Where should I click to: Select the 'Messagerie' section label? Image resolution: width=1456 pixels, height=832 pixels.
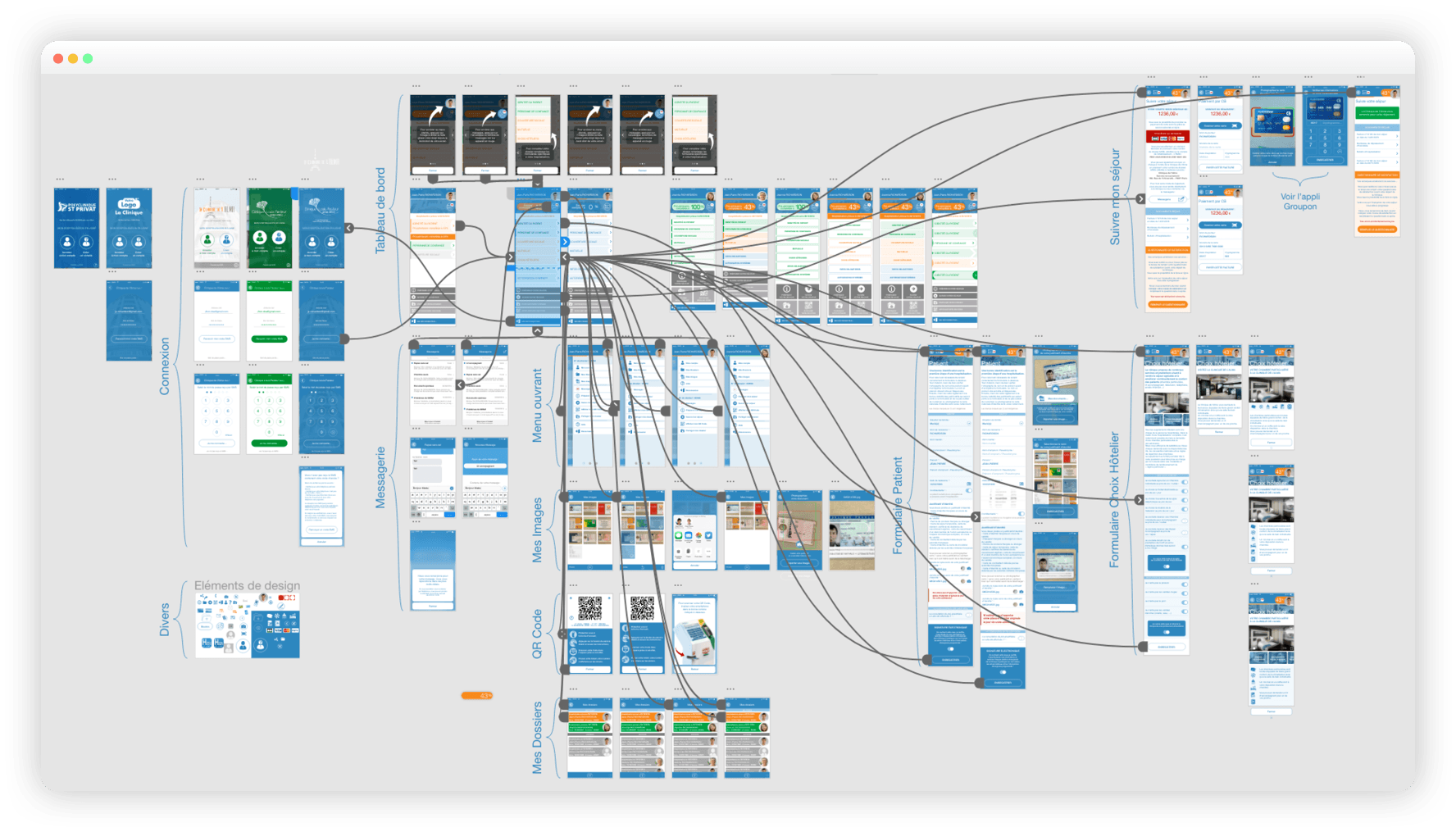point(380,478)
